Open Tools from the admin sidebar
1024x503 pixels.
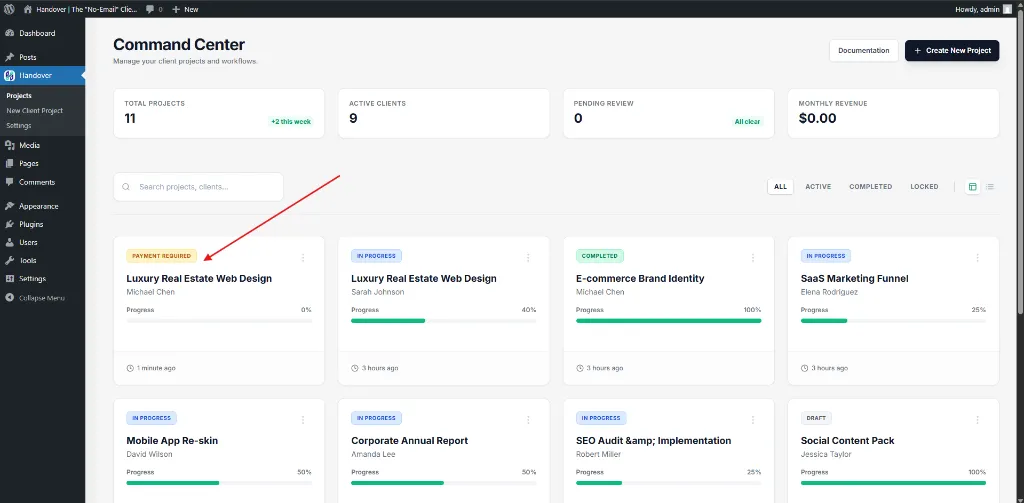point(27,260)
